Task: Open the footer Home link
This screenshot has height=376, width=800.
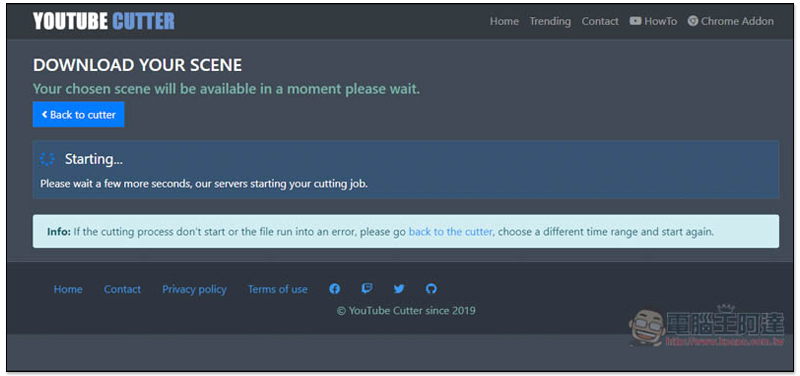Action: tap(68, 289)
